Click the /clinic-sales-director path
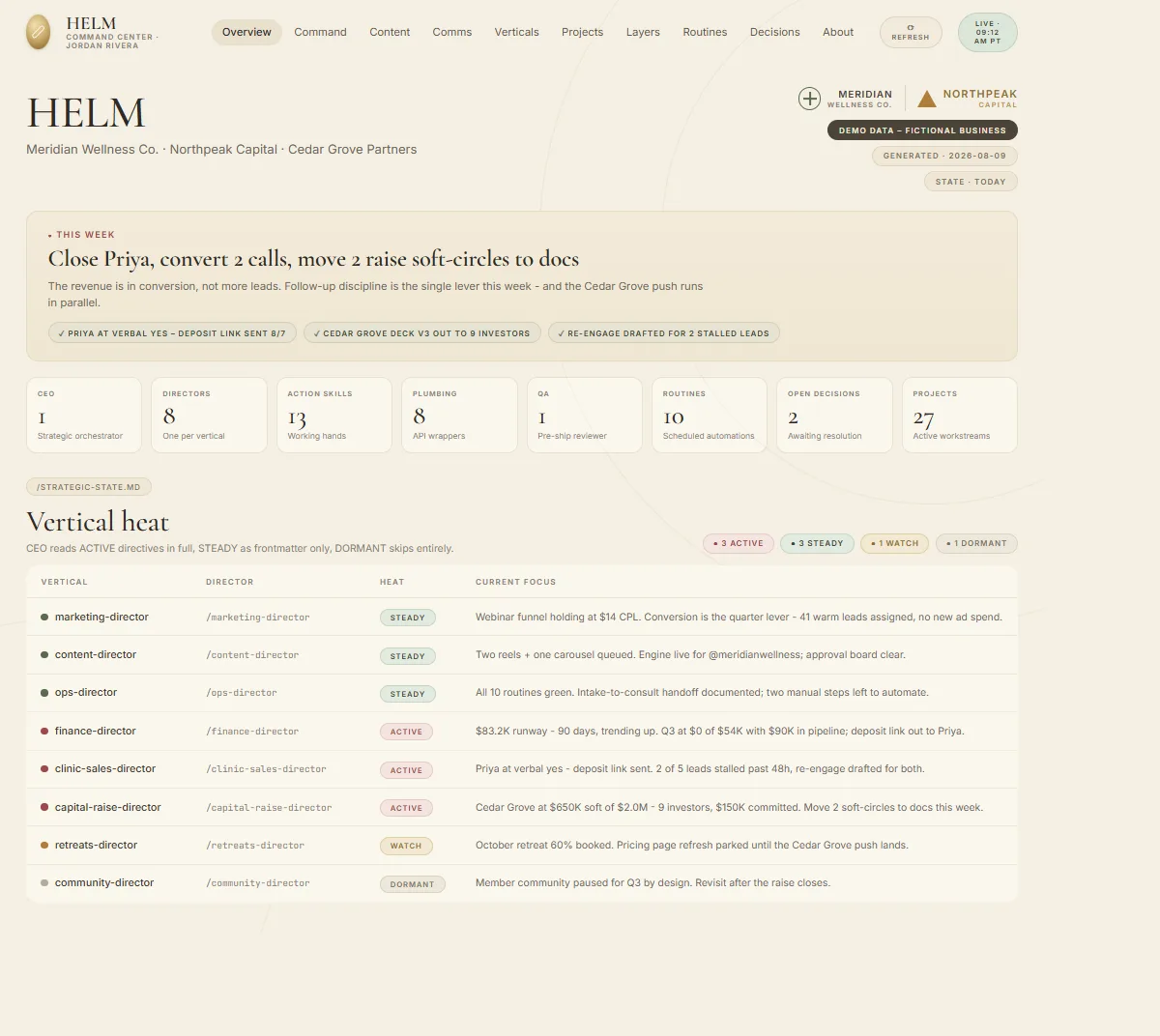The width and height of the screenshot is (1160, 1036). pyautogui.click(x=266, y=769)
